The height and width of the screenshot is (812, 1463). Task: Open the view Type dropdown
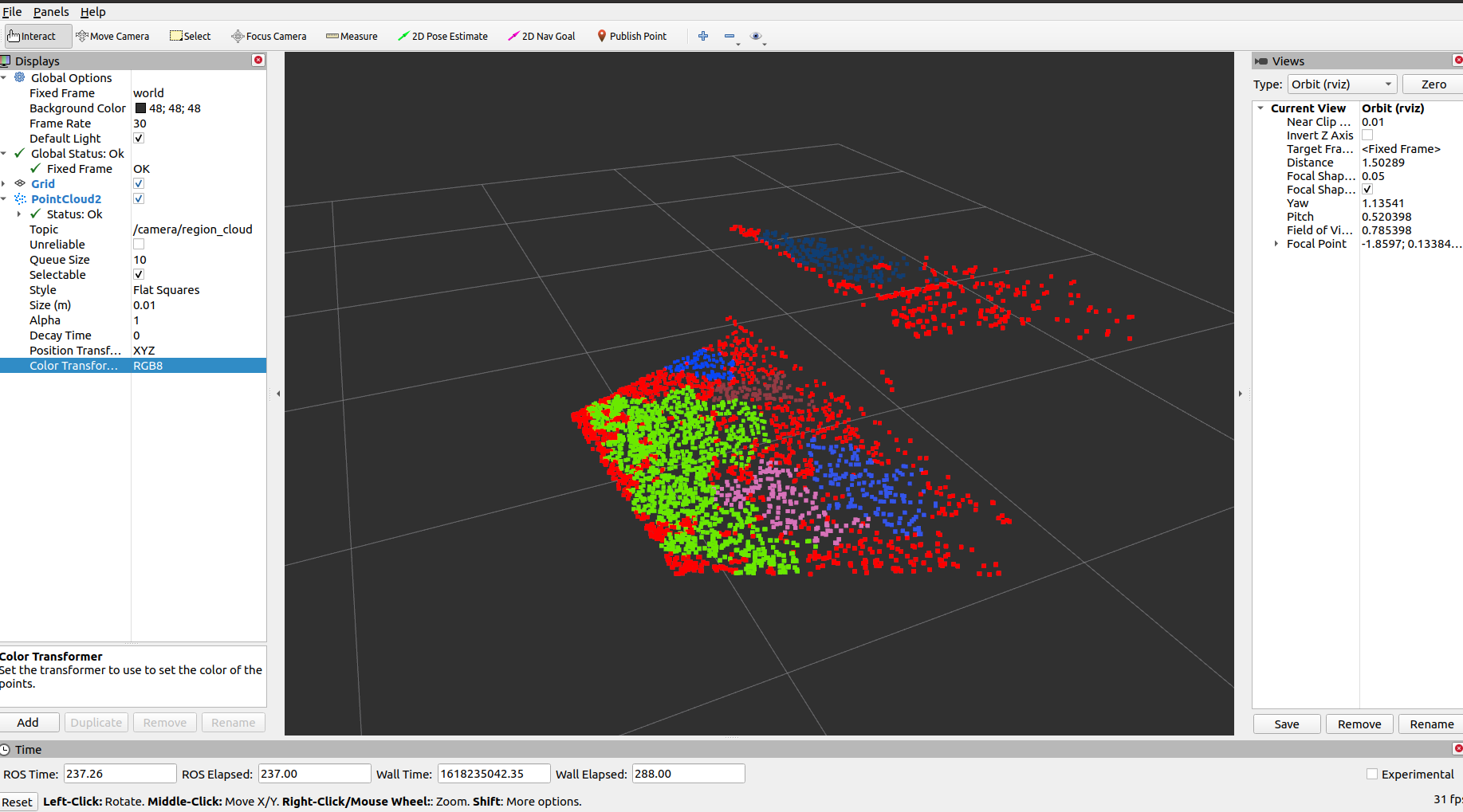click(x=1342, y=84)
